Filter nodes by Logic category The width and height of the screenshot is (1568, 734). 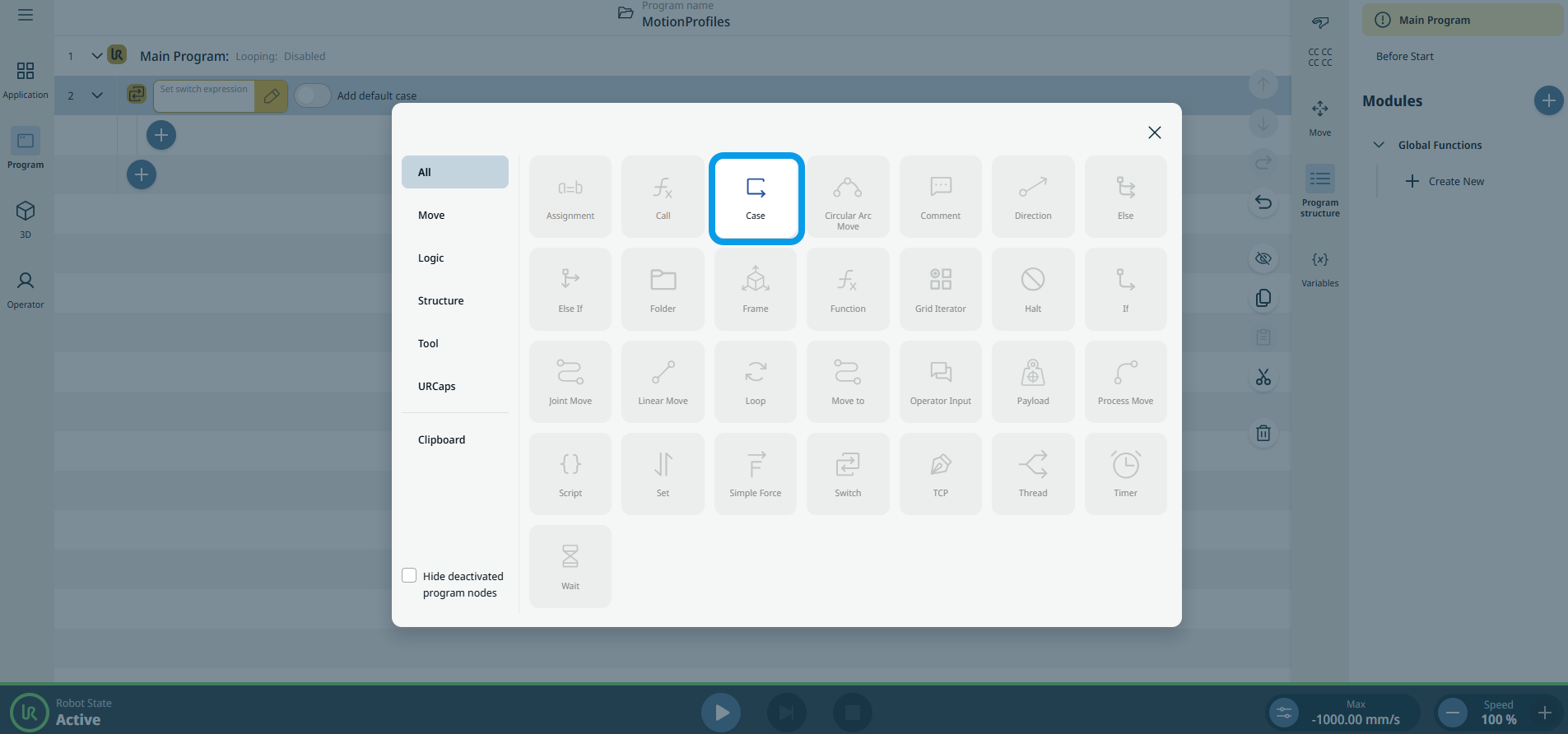(x=430, y=258)
